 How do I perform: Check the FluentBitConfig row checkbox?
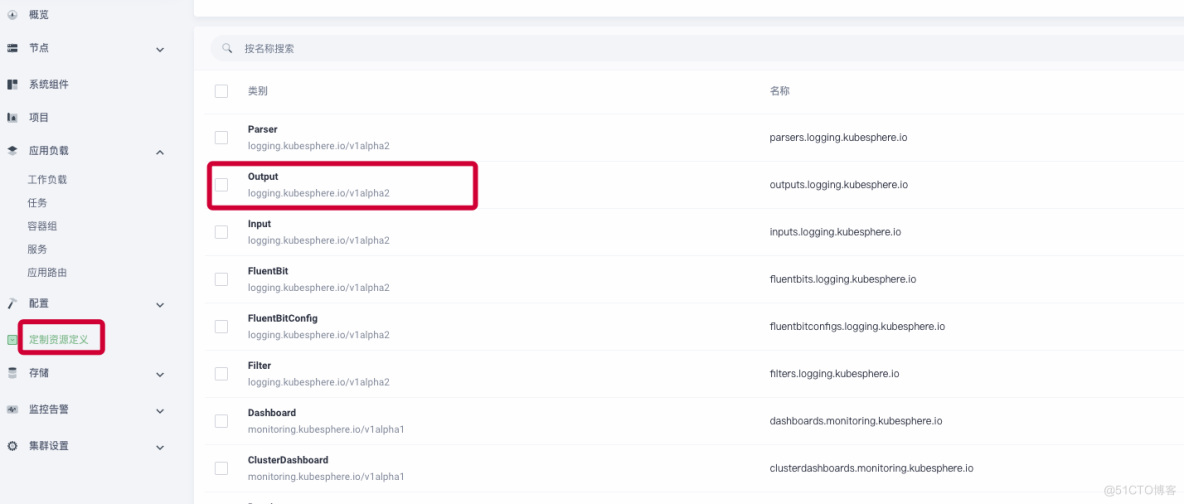[x=221, y=326]
